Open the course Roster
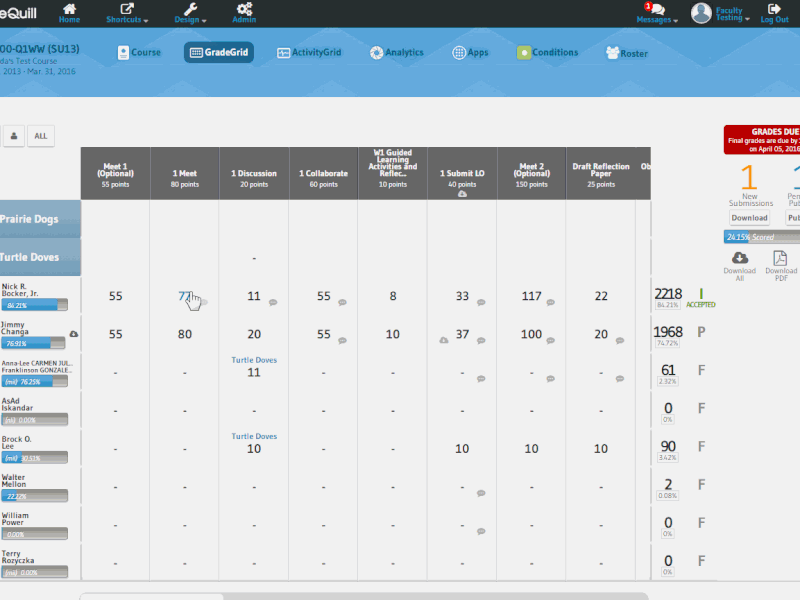The height and width of the screenshot is (600, 800). click(626, 52)
